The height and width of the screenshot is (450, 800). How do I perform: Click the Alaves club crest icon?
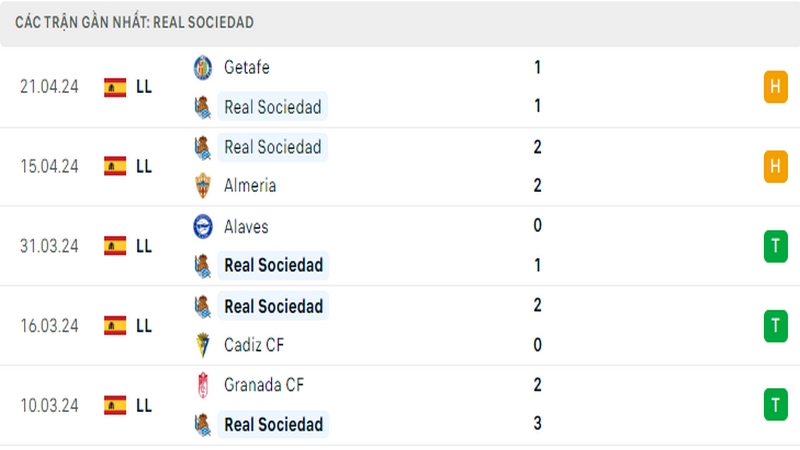tap(203, 227)
